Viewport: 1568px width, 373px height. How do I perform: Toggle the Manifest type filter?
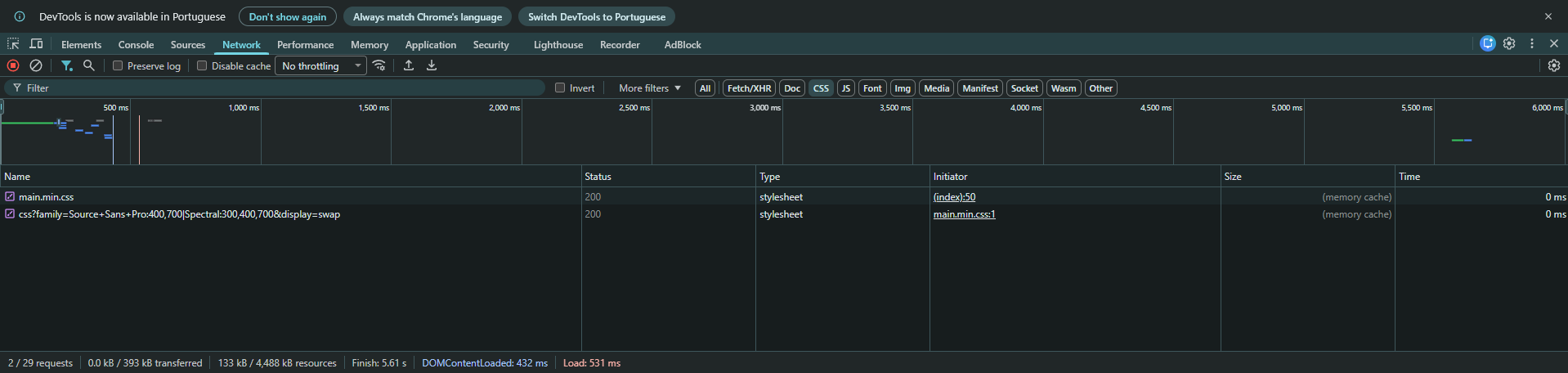[980, 88]
